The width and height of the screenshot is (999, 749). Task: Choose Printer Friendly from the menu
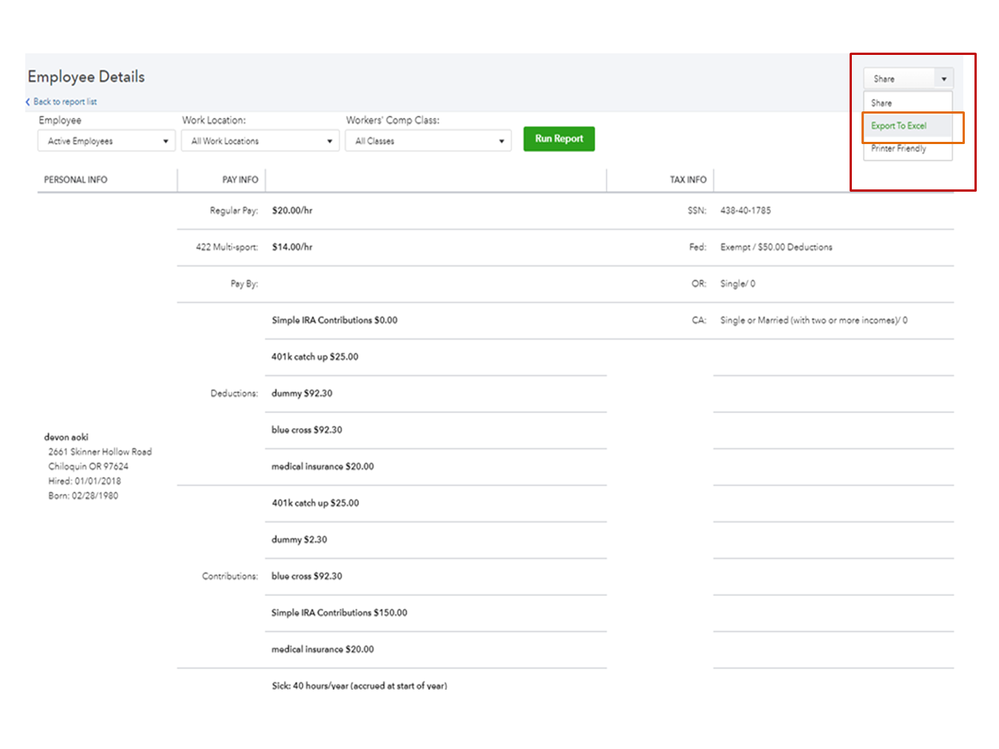click(x=899, y=149)
